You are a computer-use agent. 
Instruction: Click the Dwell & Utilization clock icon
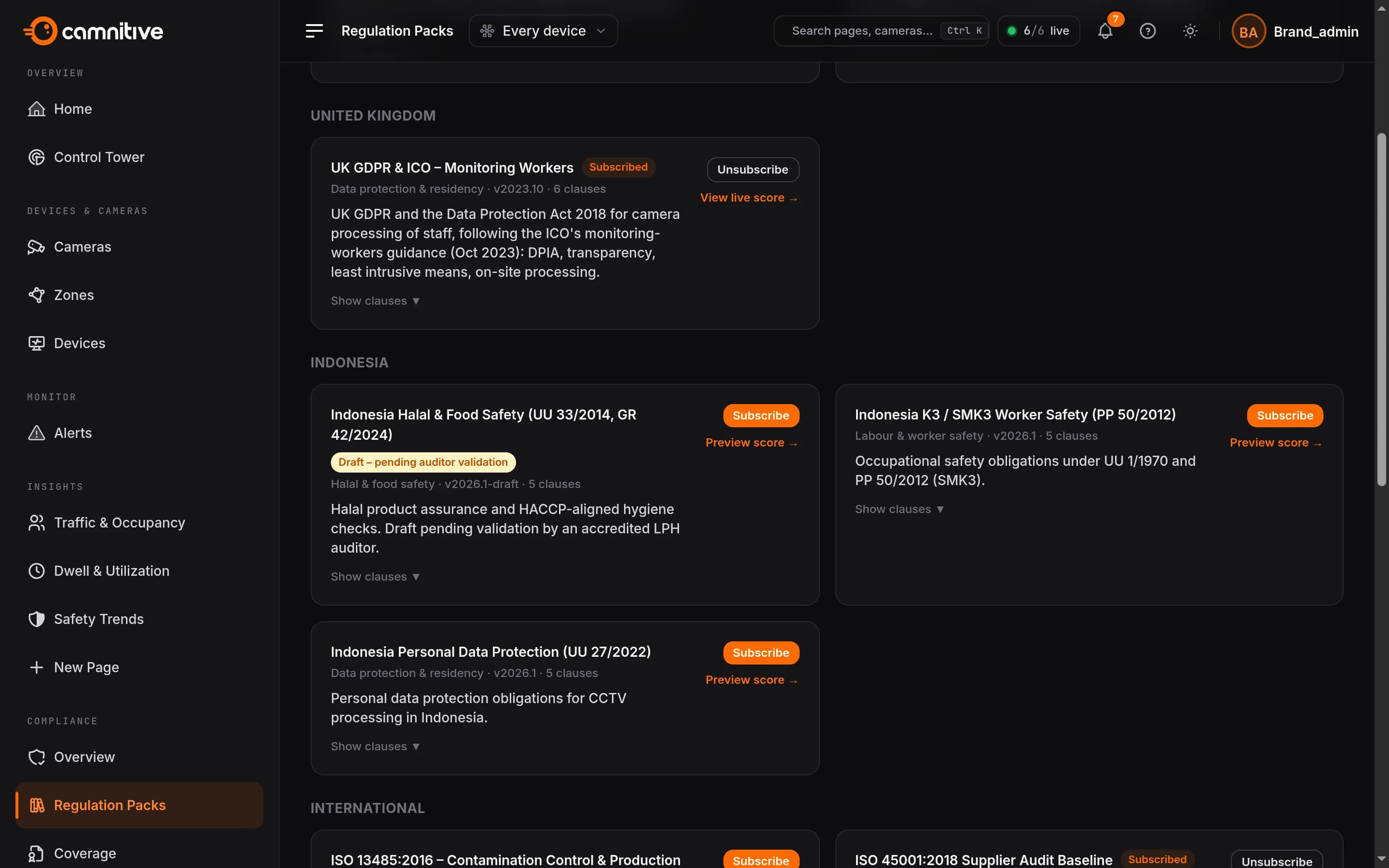37,570
